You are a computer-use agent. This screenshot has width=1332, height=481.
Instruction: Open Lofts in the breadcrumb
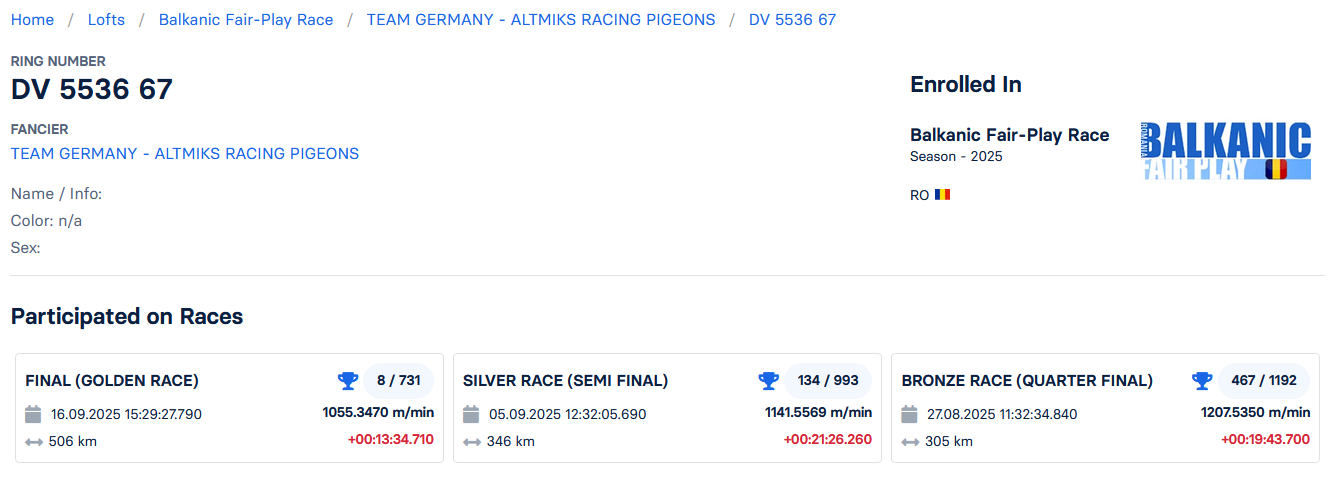106,20
